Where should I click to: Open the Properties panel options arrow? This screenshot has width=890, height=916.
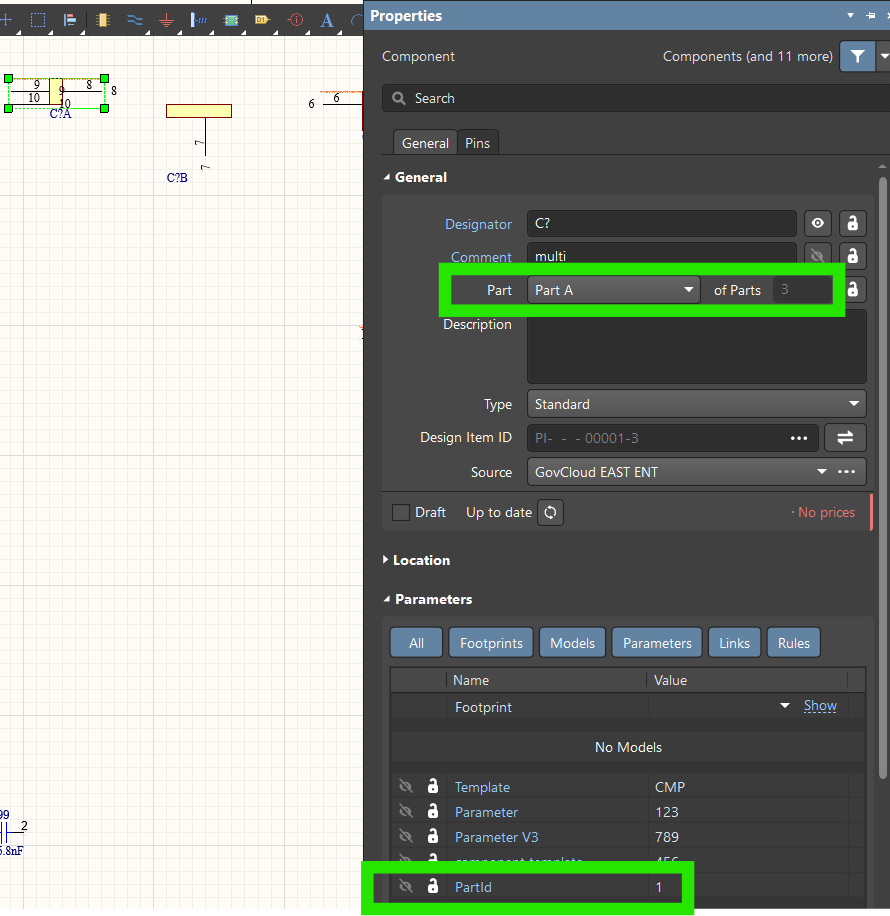pos(850,16)
